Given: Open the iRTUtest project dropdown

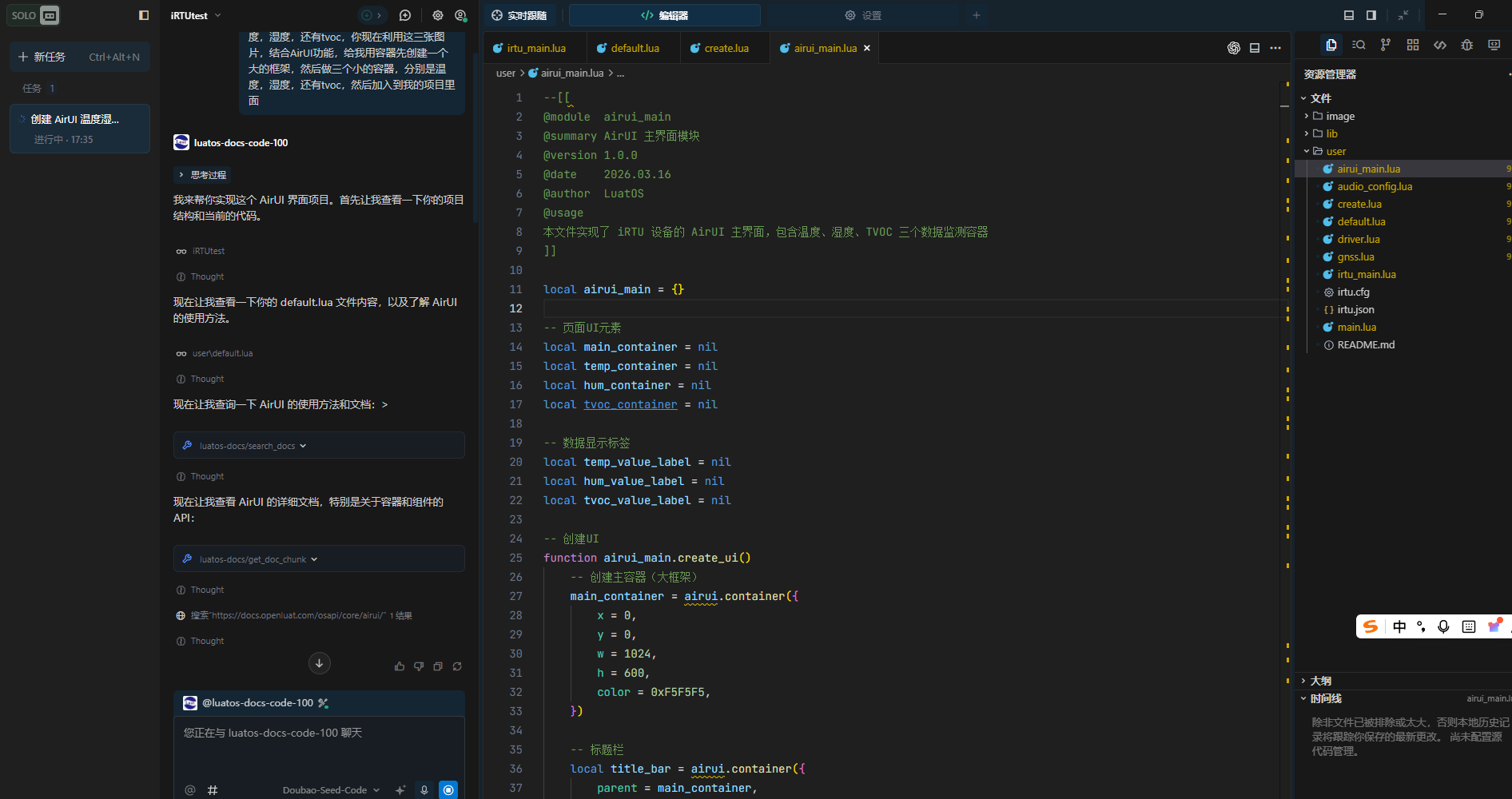Looking at the screenshot, I should pyautogui.click(x=196, y=15).
